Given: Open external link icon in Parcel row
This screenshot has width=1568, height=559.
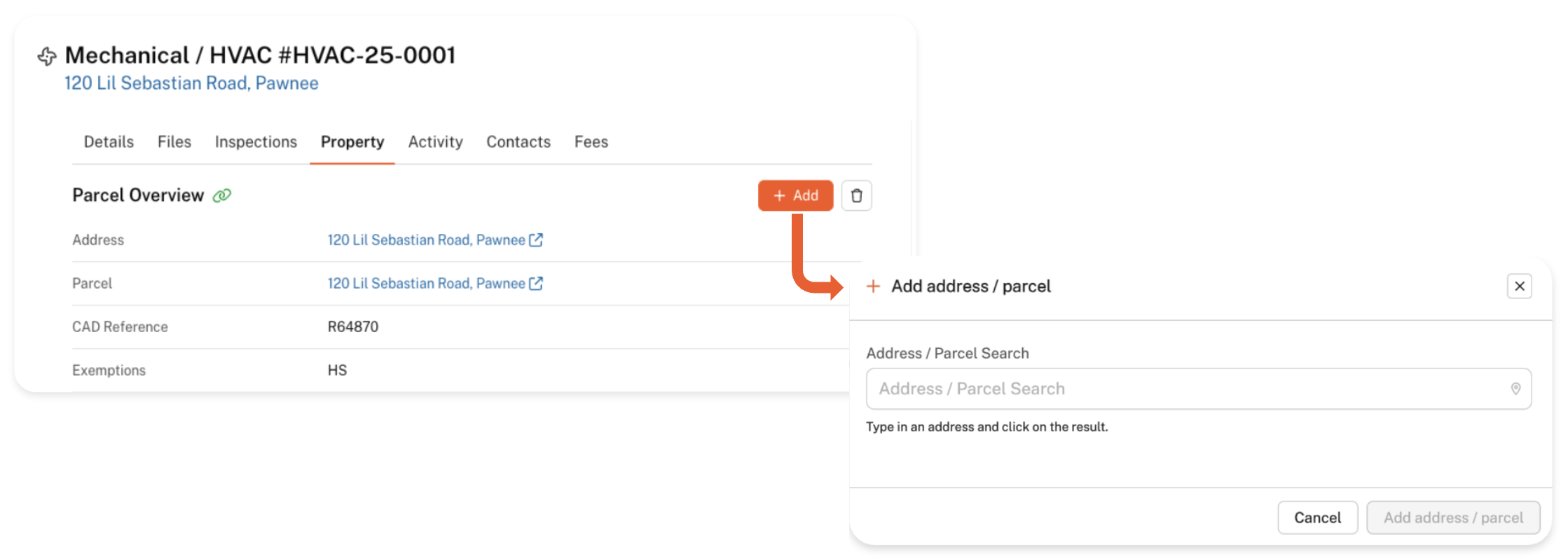Looking at the screenshot, I should (536, 284).
